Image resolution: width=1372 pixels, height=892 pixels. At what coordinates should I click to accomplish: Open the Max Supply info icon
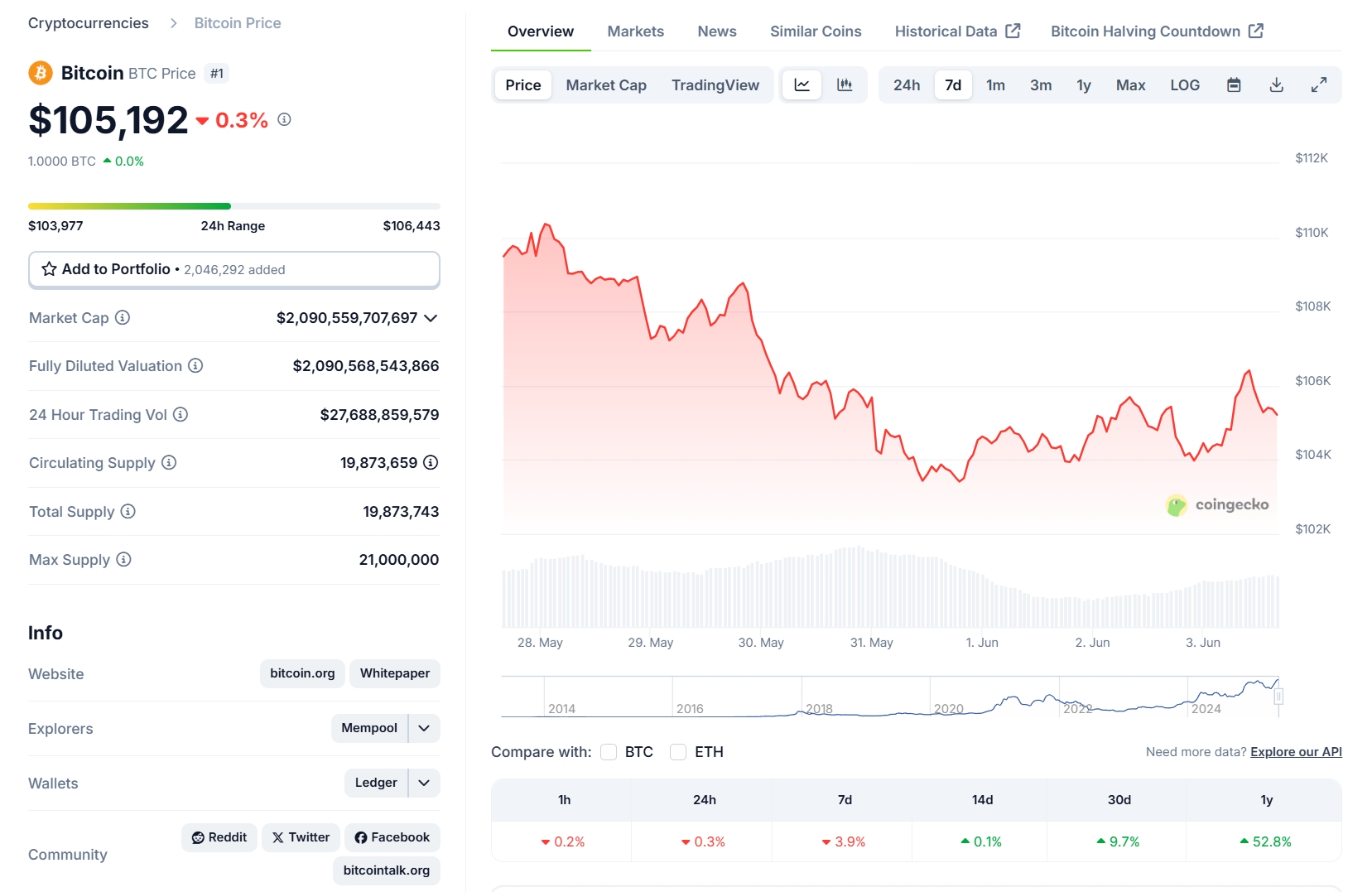click(123, 559)
